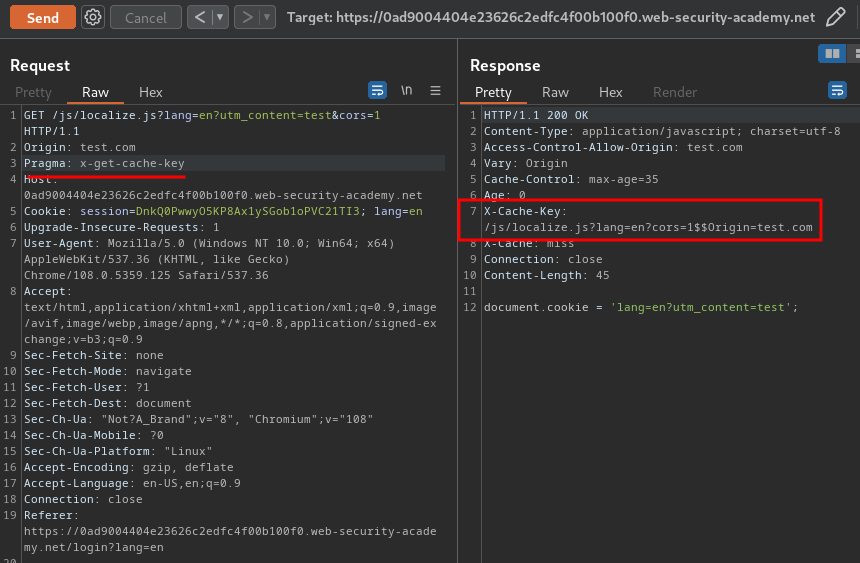This screenshot has height=563, width=860.
Task: Click the Target URL text
Action: [x=550, y=18]
